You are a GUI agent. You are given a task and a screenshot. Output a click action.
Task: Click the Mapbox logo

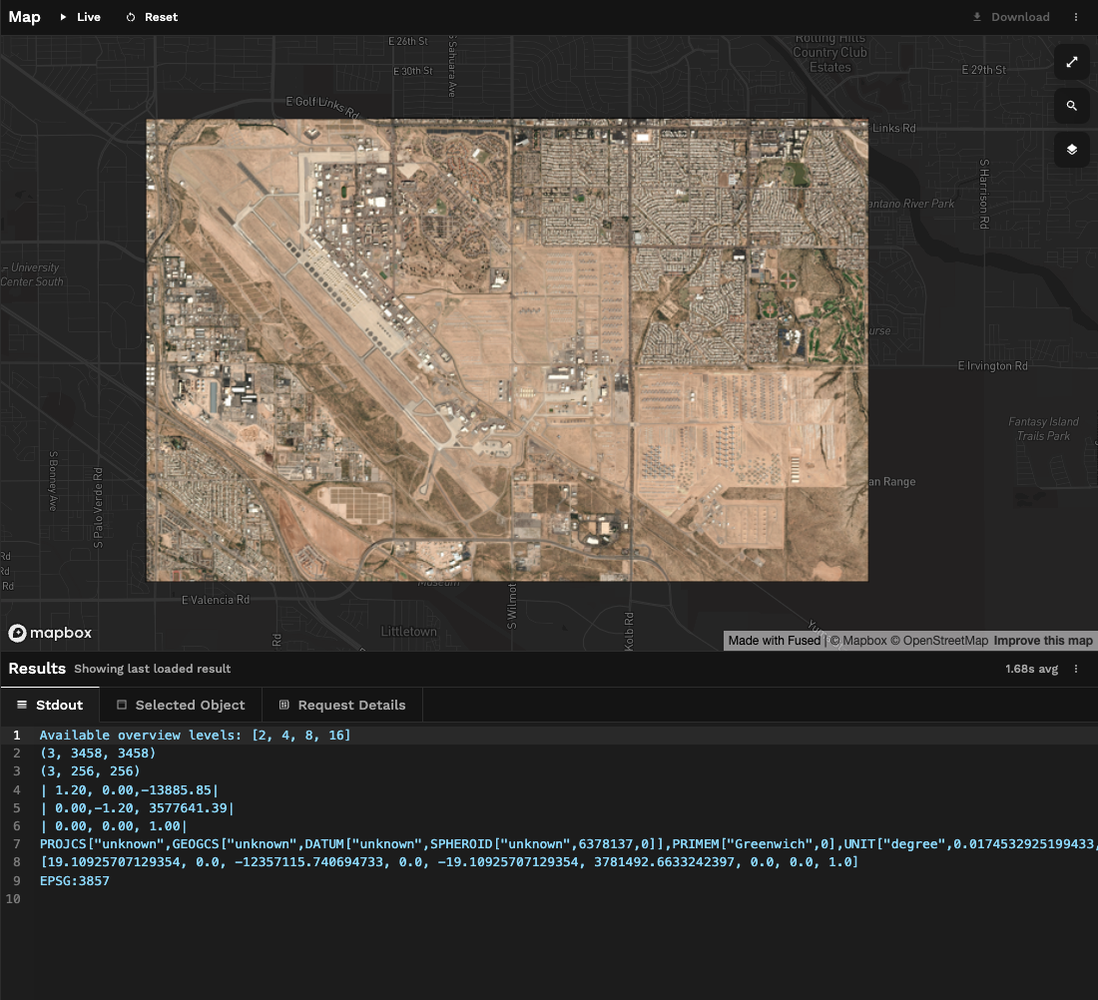point(50,633)
